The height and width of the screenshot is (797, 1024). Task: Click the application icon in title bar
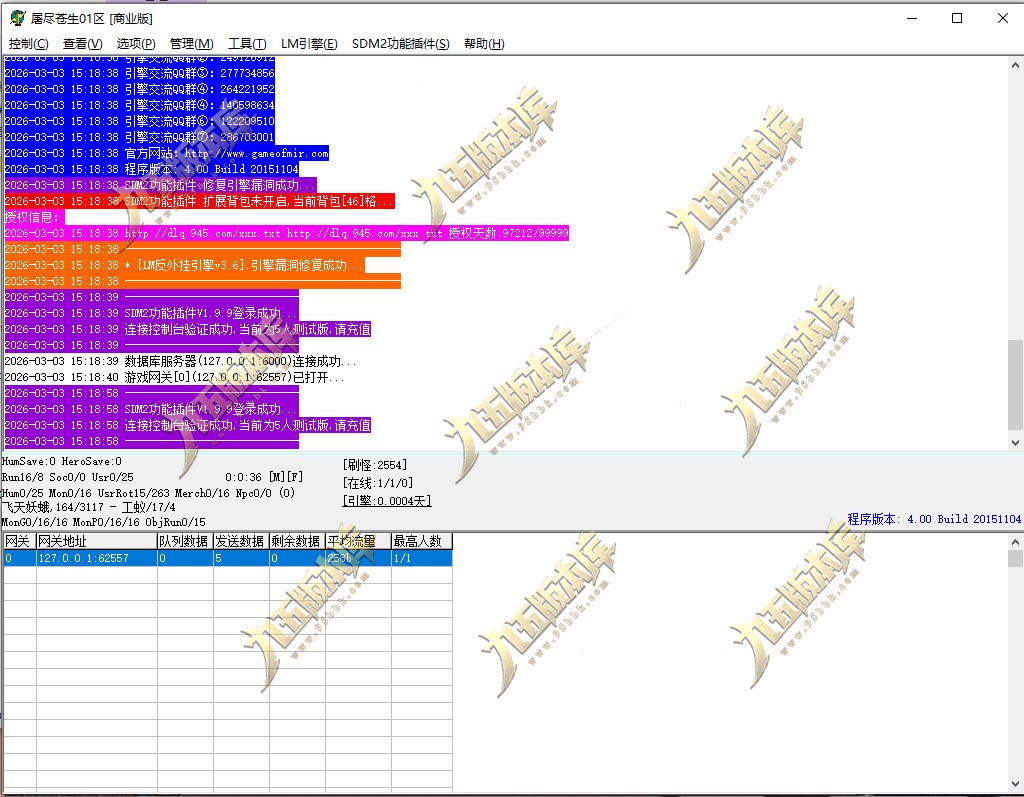point(18,18)
